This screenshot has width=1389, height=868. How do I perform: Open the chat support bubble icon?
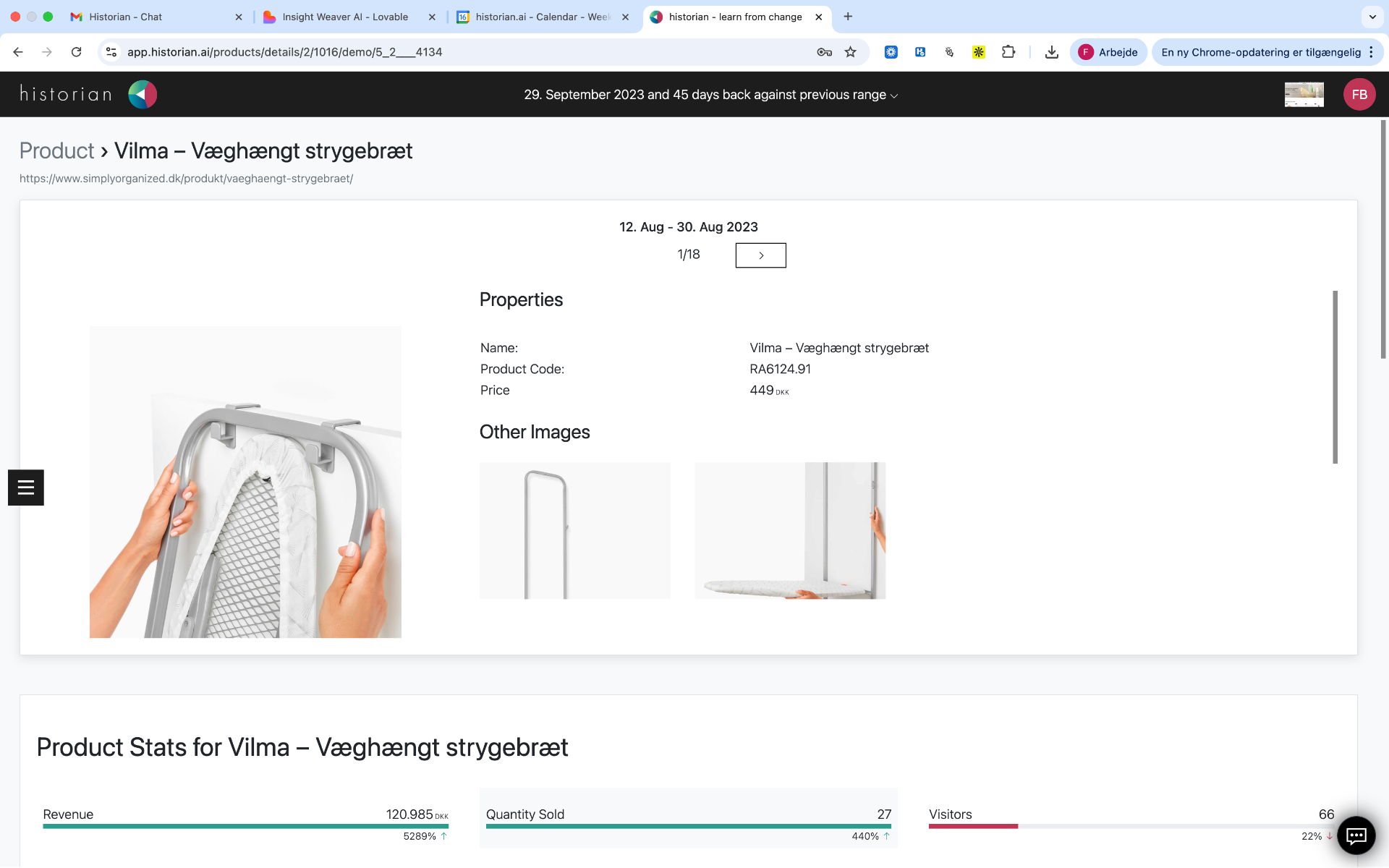pyautogui.click(x=1356, y=835)
